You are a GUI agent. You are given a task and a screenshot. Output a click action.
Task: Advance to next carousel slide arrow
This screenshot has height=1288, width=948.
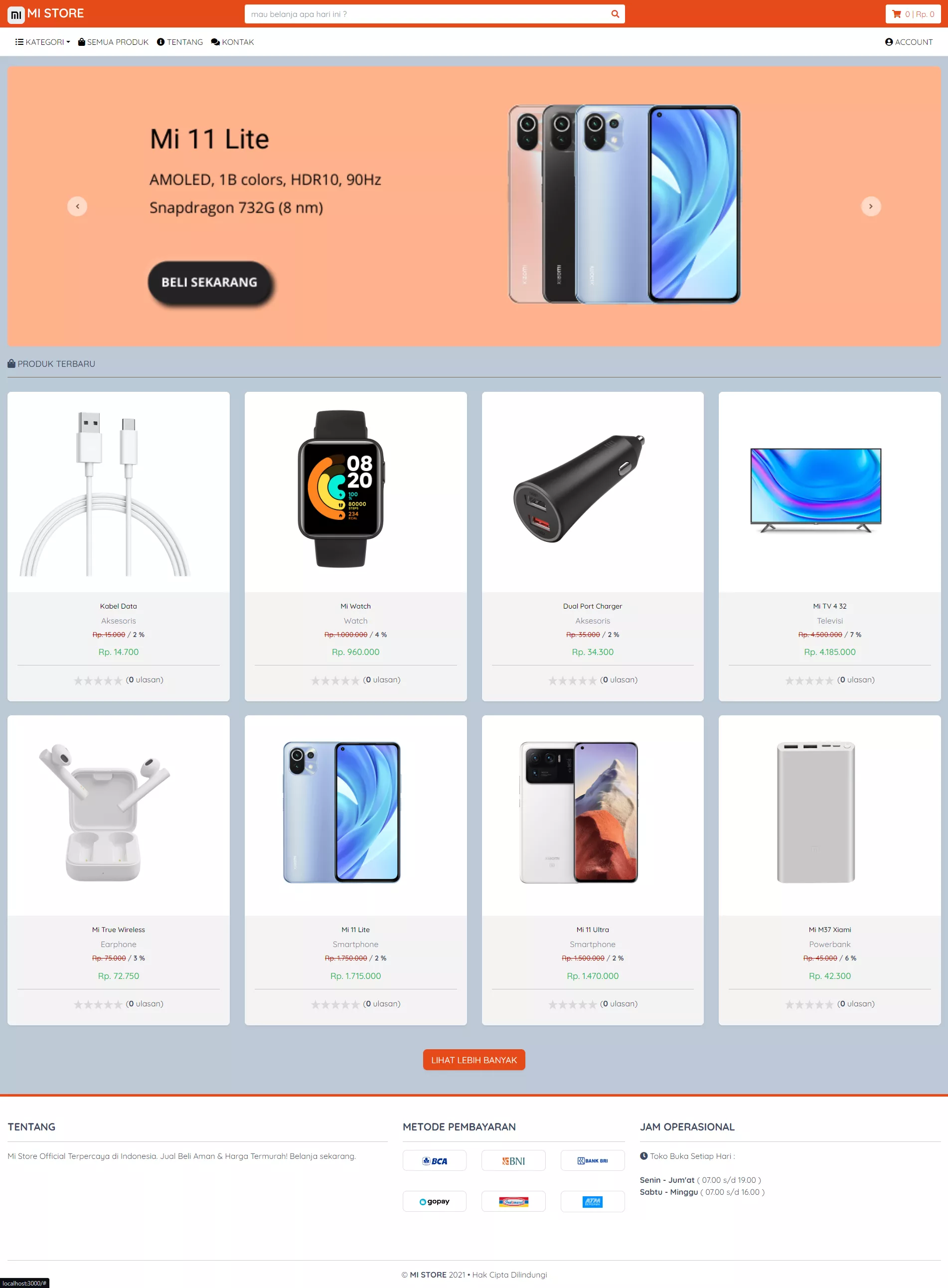coord(871,206)
